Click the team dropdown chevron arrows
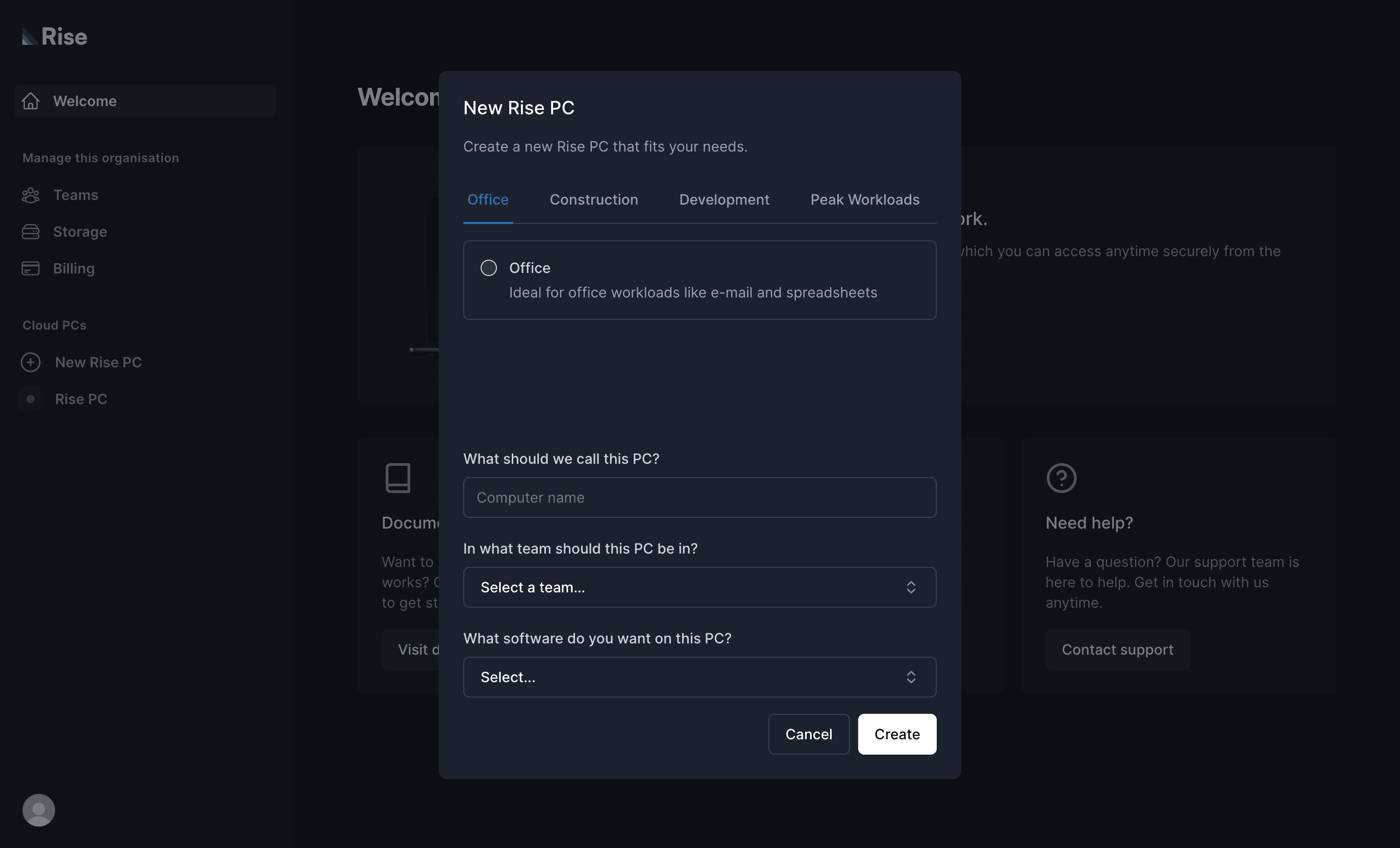 (911, 587)
